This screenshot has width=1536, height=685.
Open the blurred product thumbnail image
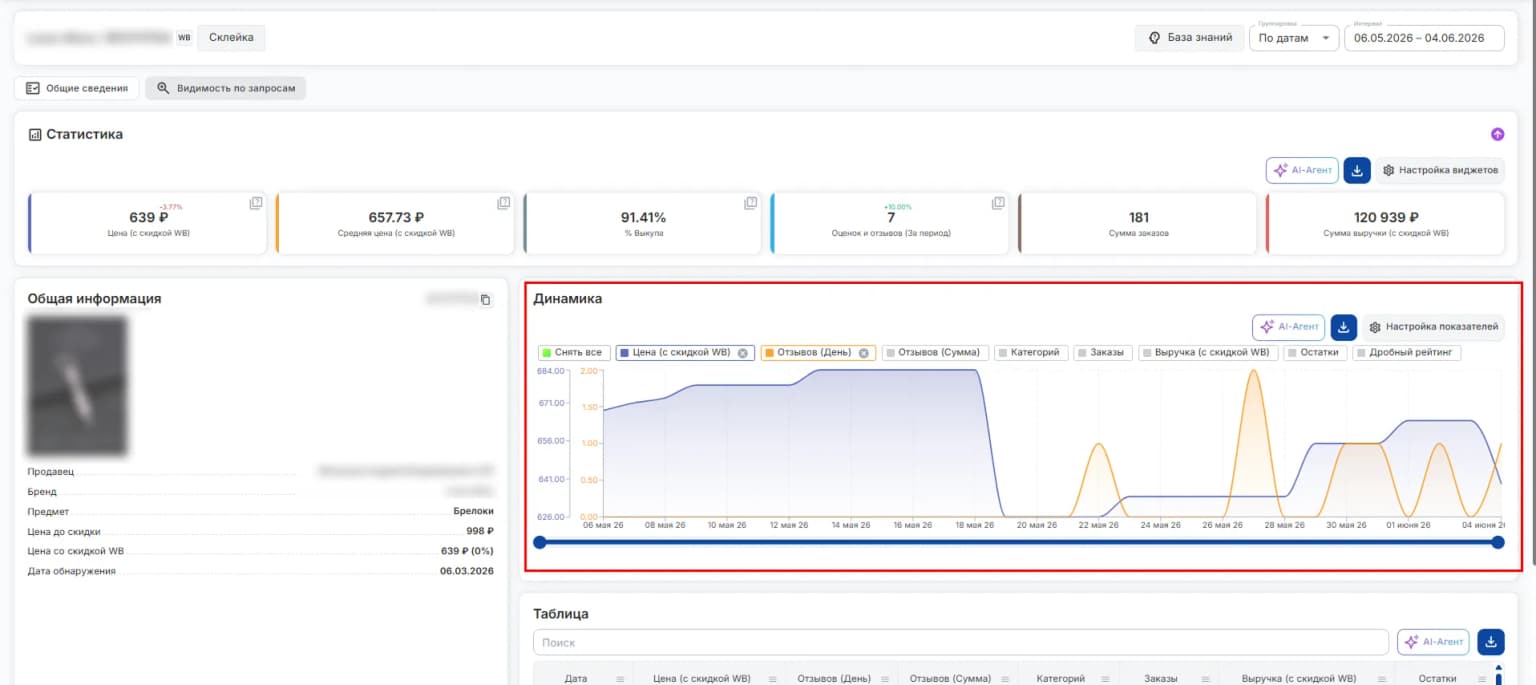click(77, 386)
